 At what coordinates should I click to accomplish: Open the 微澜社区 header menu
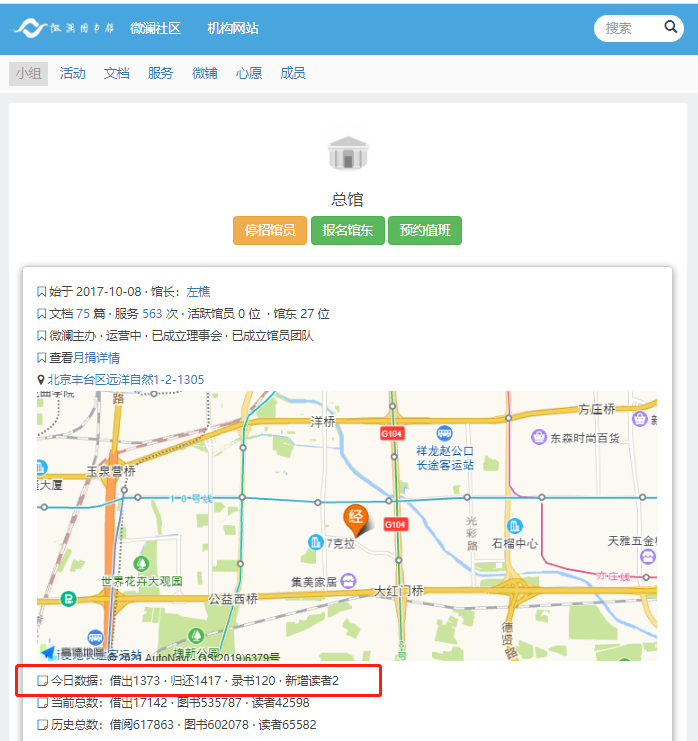click(x=155, y=28)
